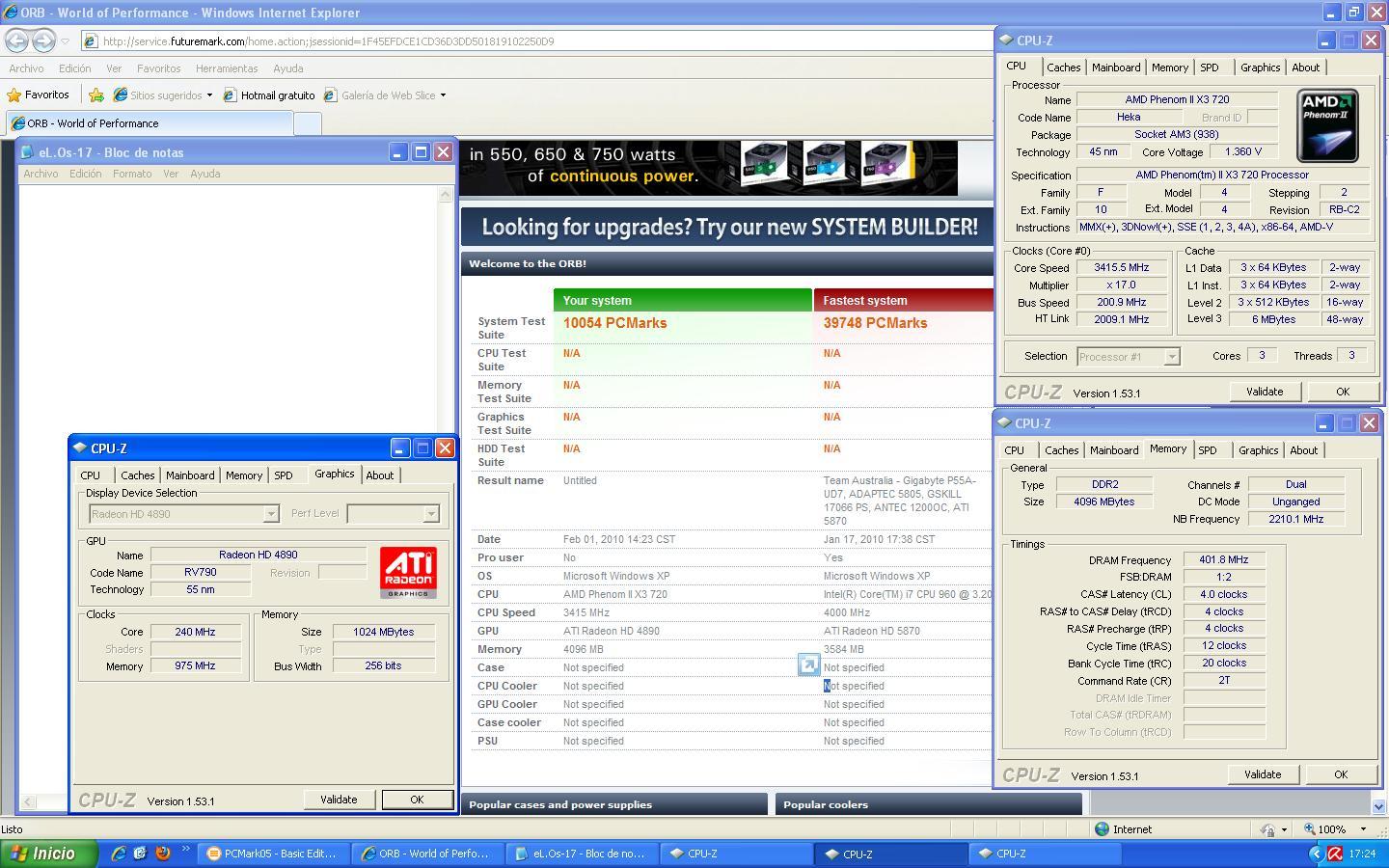The width and height of the screenshot is (1389, 868).
Task: Click Notepad vertical scrollbar up arrow
Action: (445, 194)
